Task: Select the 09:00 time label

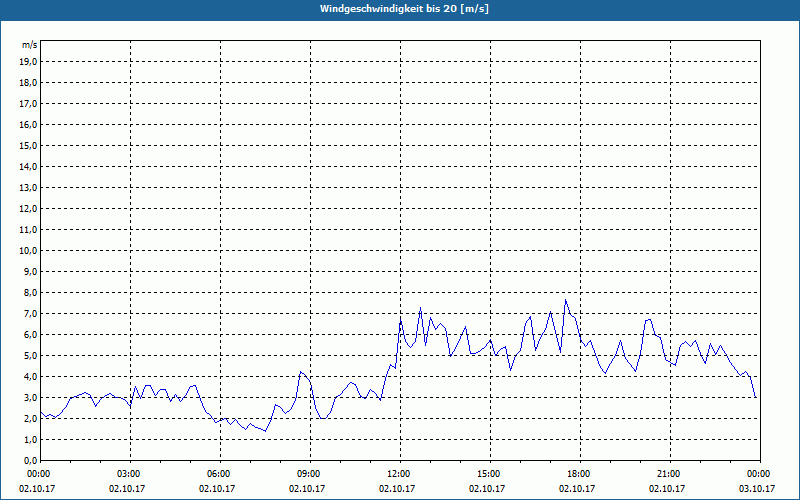Action: 308,474
